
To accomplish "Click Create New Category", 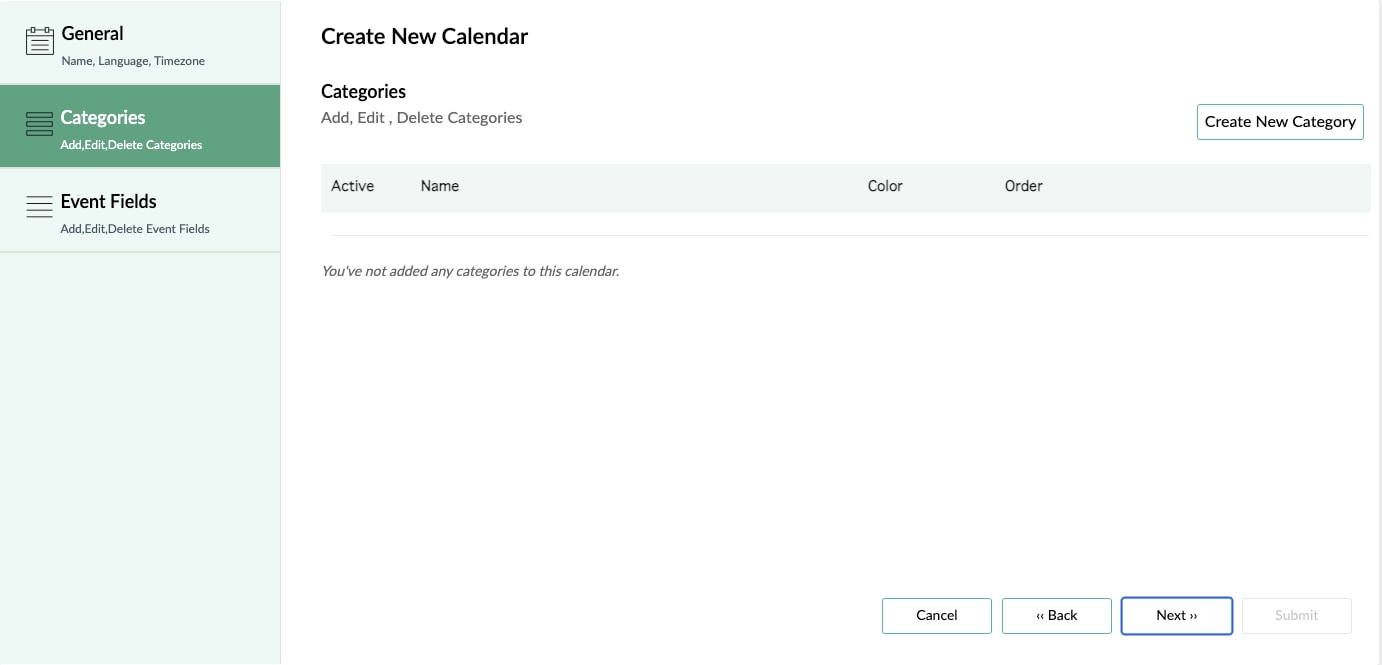I will pos(1280,121).
